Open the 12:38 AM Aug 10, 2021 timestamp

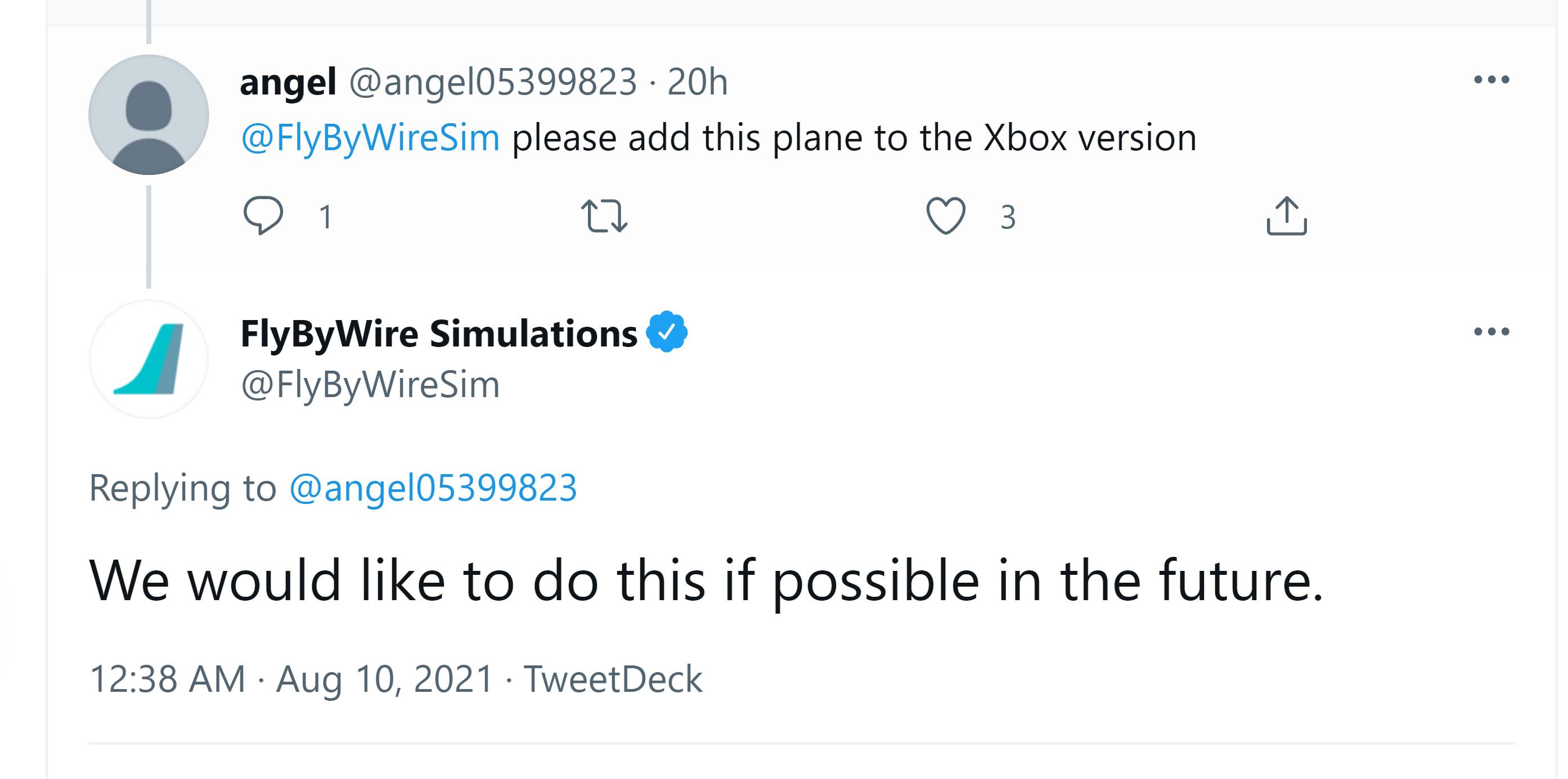(291, 679)
